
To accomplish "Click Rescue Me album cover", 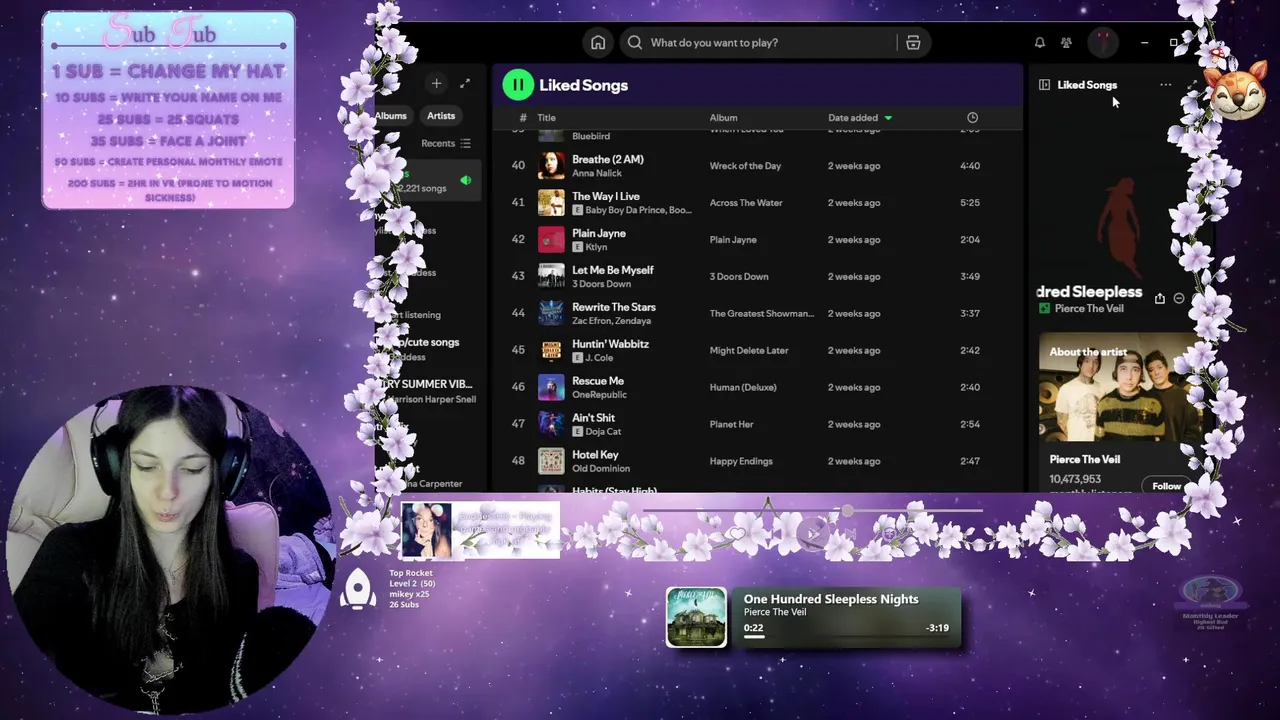I will [551, 388].
